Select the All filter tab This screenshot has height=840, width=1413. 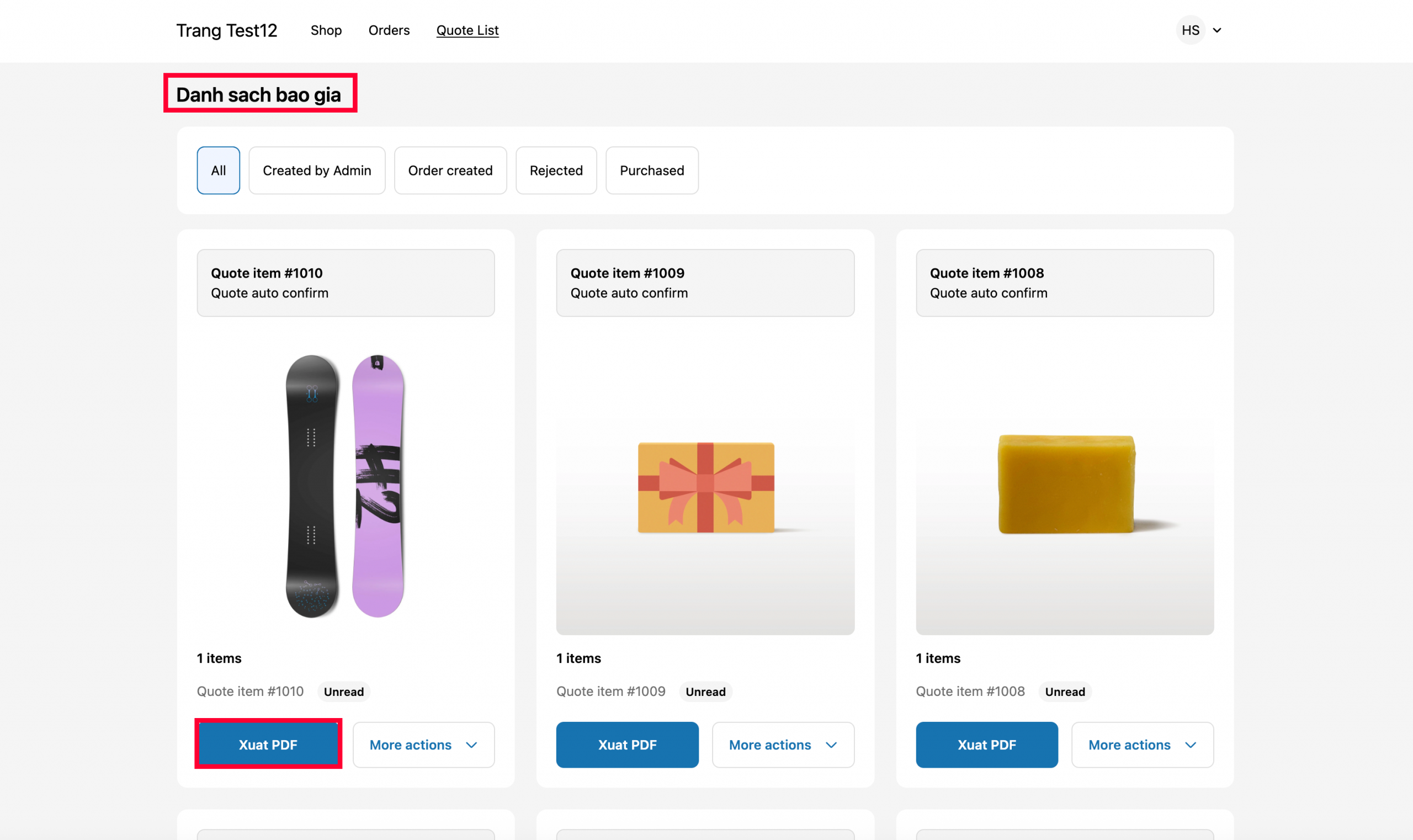218,171
